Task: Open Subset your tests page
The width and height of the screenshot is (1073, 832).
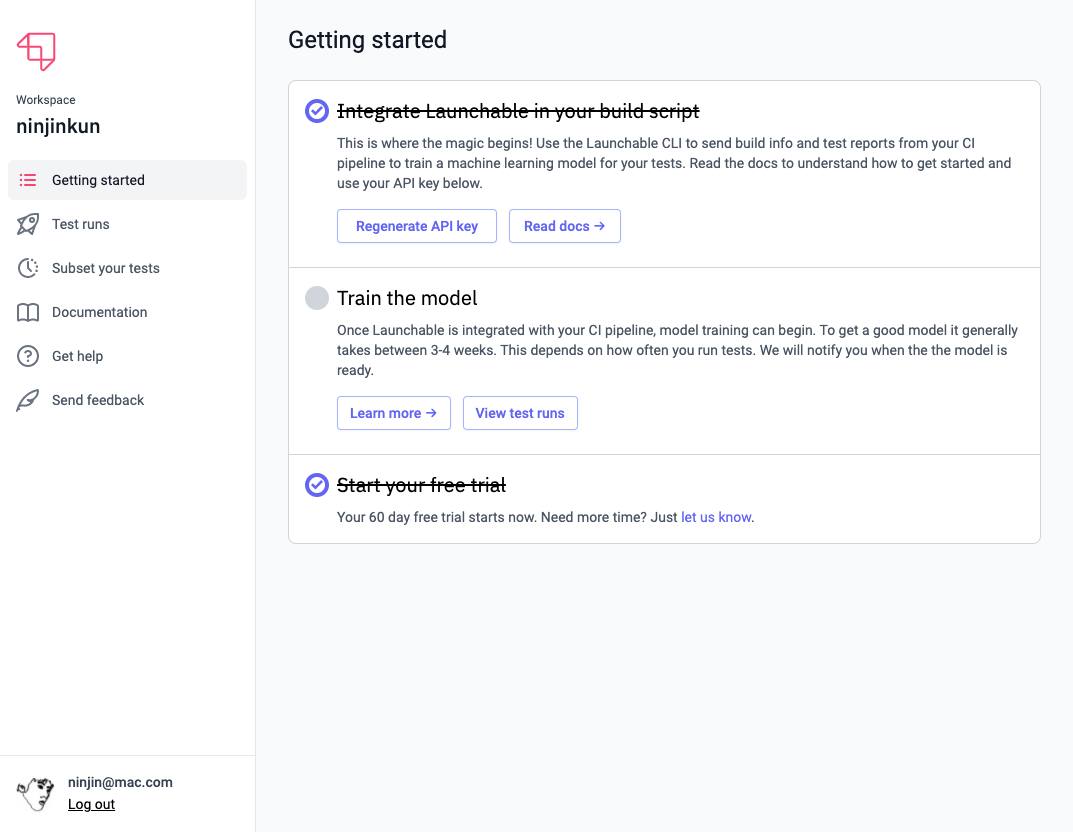Action: point(127,268)
